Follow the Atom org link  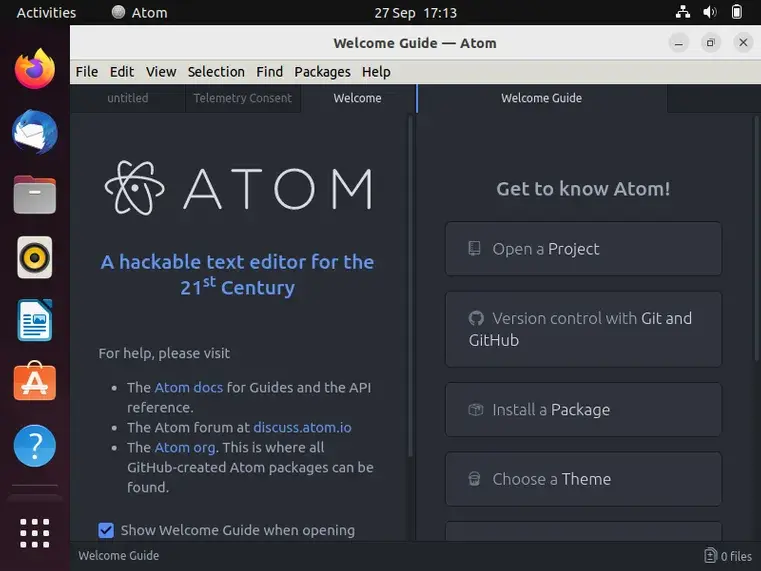pyautogui.click(x=184, y=447)
